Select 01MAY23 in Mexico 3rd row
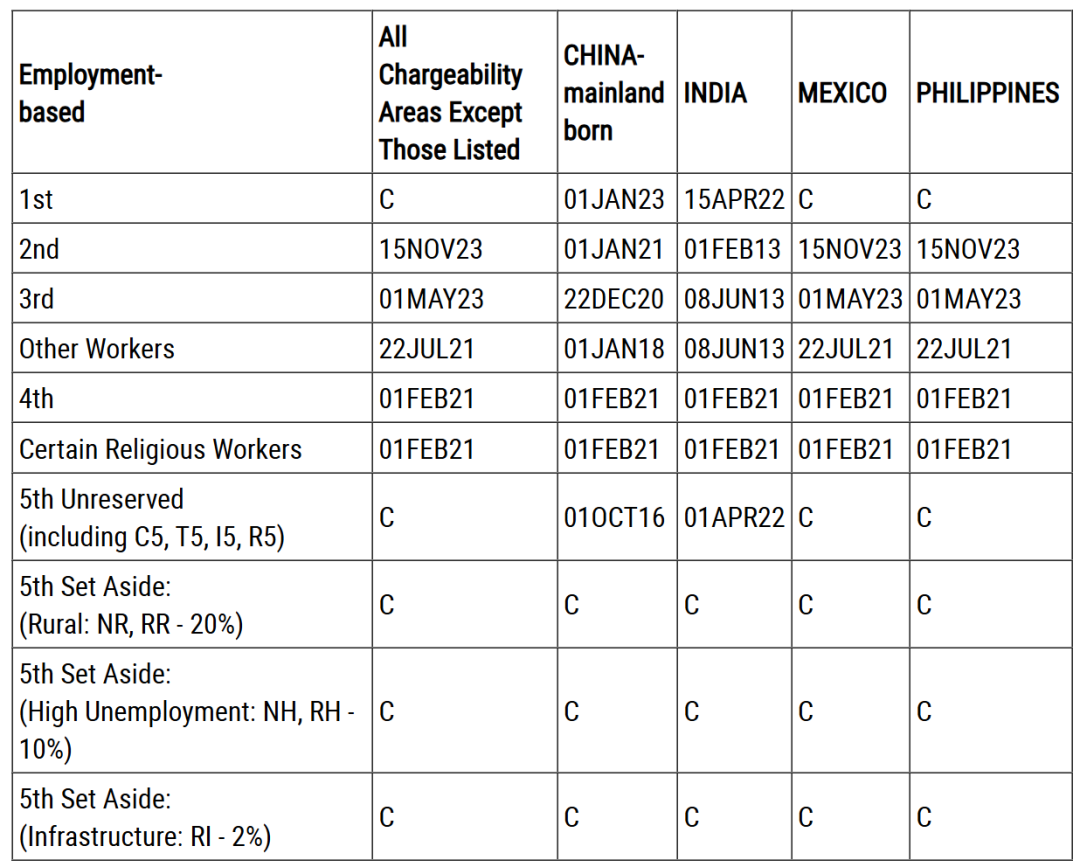The width and height of the screenshot is (1080, 867). tap(850, 299)
